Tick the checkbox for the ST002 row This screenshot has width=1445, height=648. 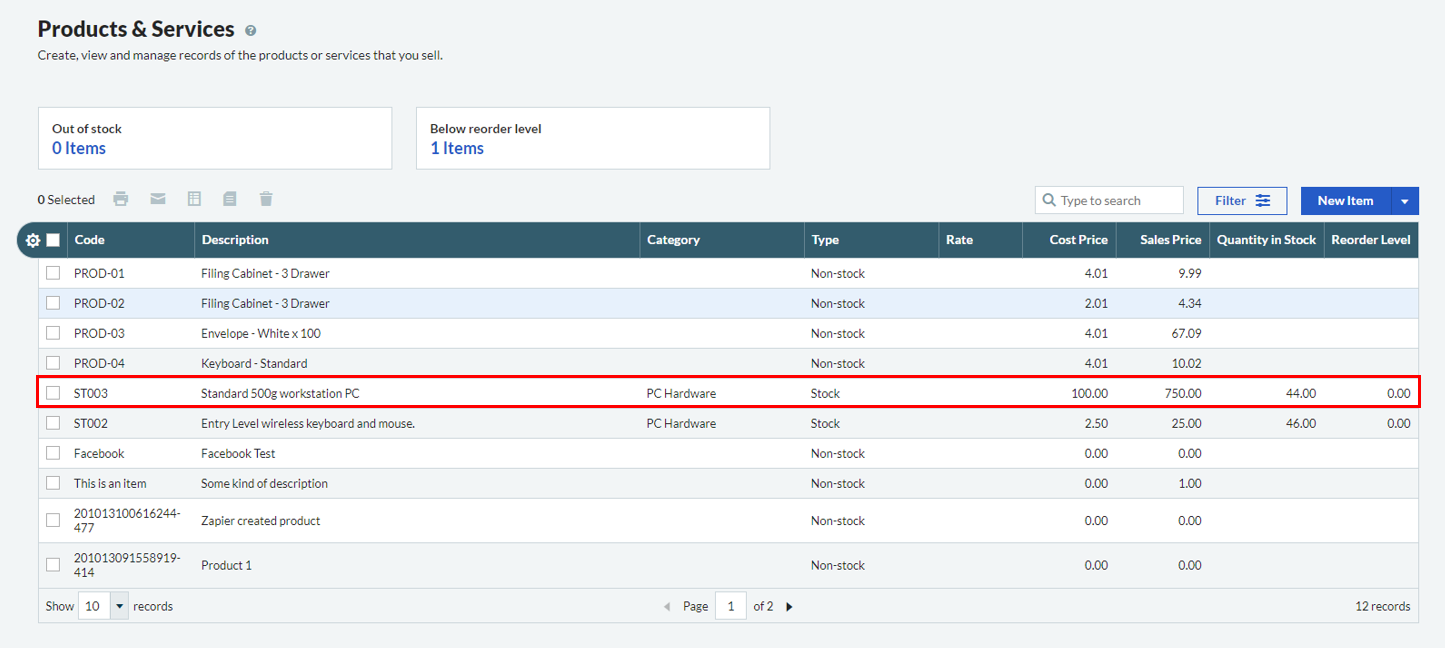tap(53, 423)
